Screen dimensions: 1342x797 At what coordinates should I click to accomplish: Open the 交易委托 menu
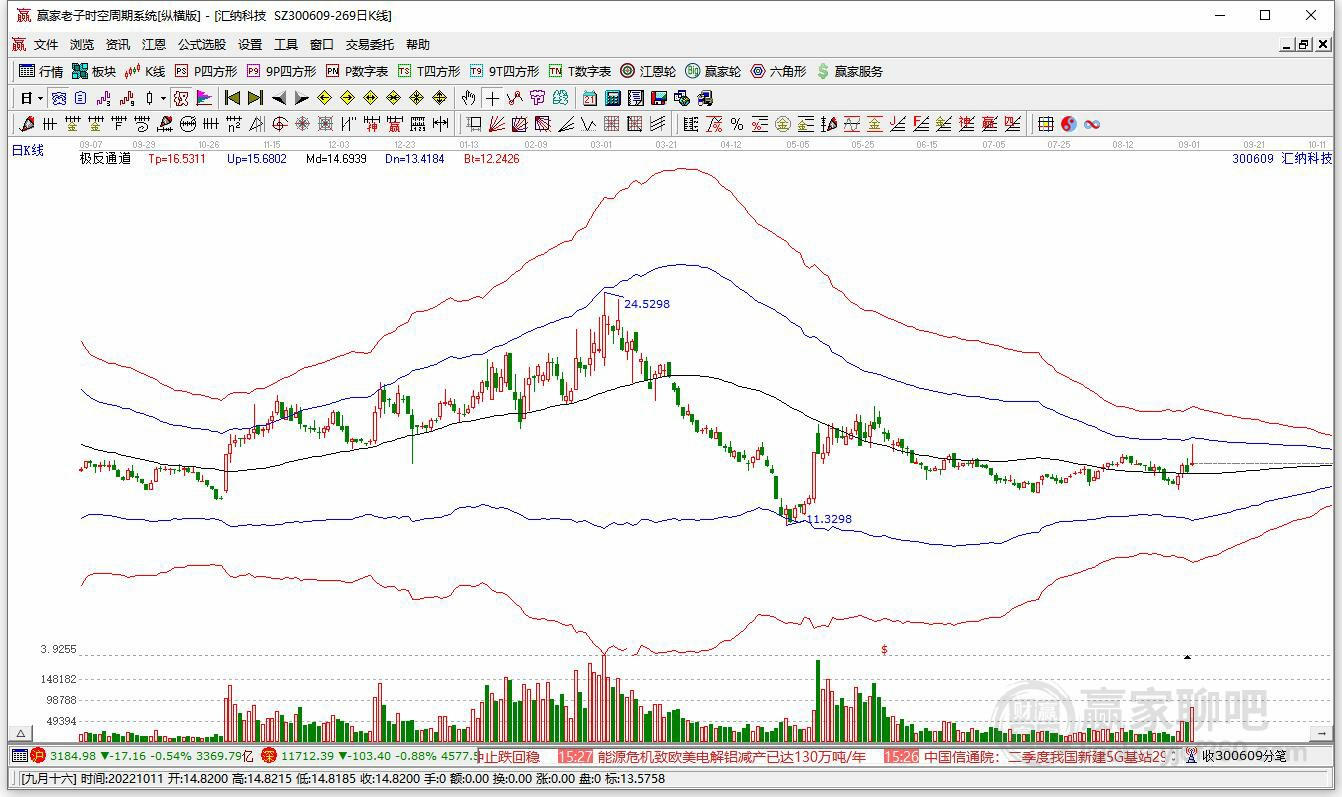coord(370,44)
